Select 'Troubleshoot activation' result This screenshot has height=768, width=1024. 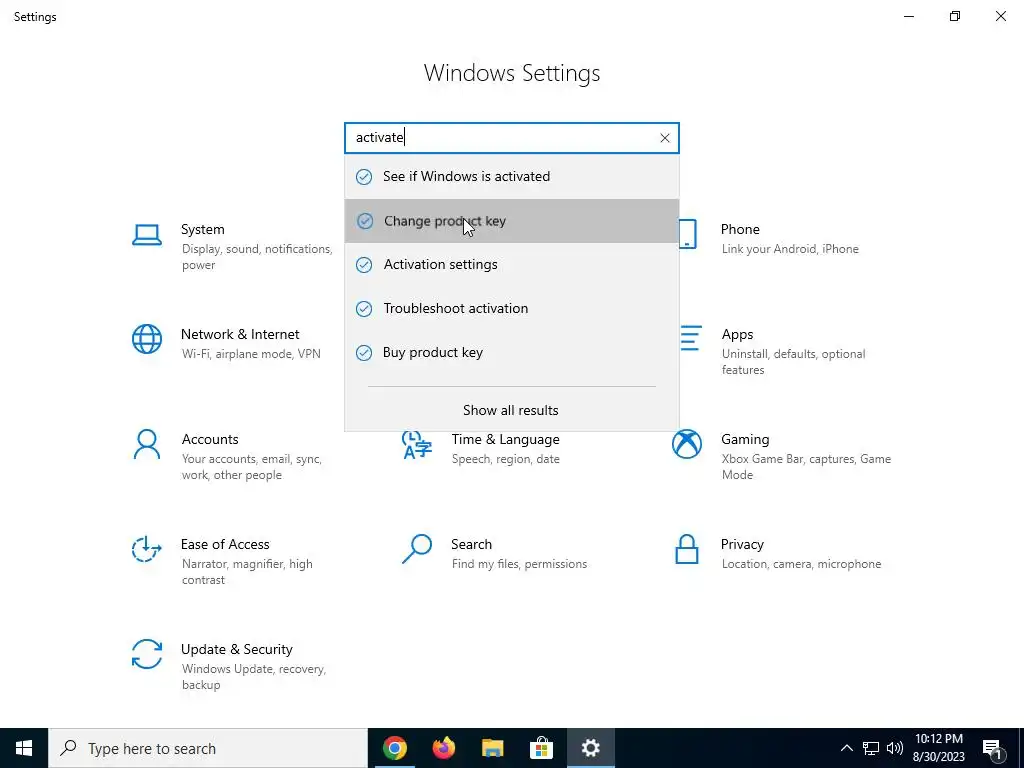click(x=512, y=308)
